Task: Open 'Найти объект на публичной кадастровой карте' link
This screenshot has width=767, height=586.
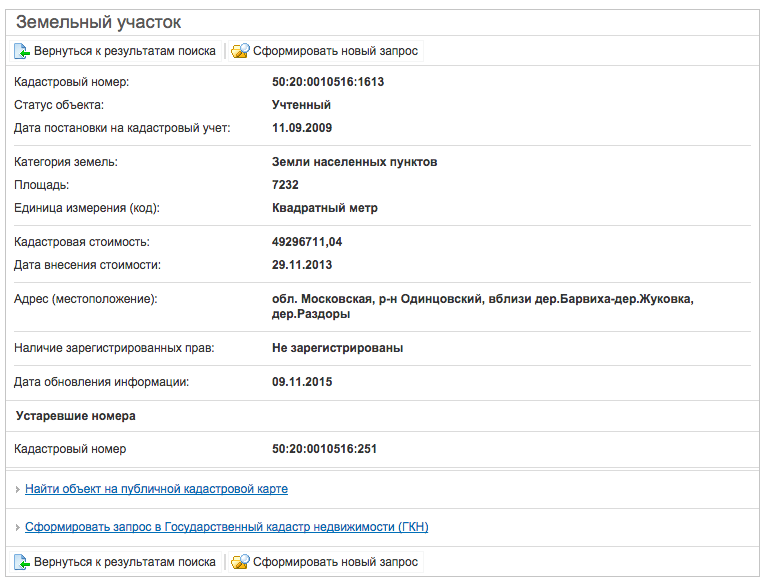Action: pyautogui.click(x=156, y=489)
